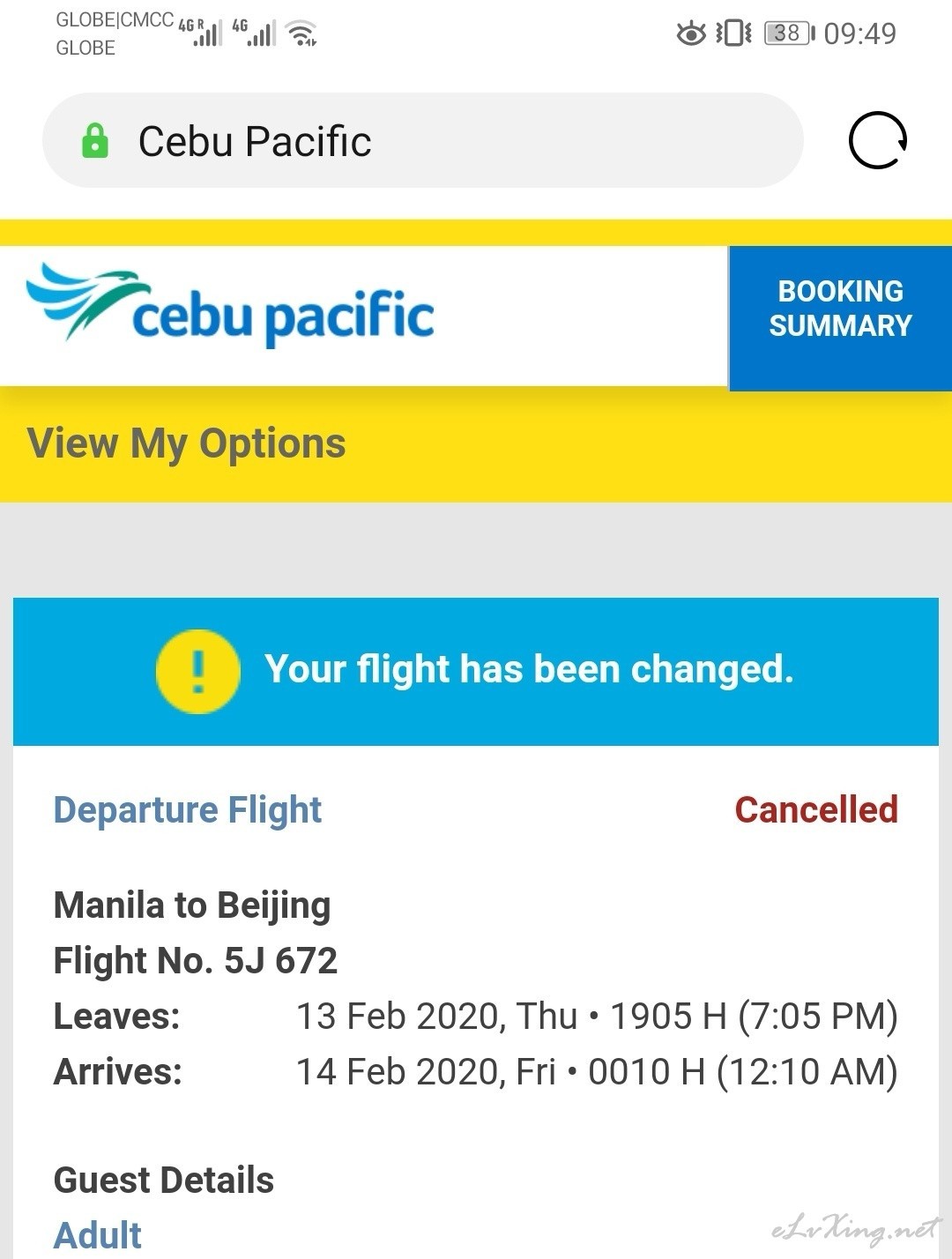Tap the green secure padlock icon

94,141
